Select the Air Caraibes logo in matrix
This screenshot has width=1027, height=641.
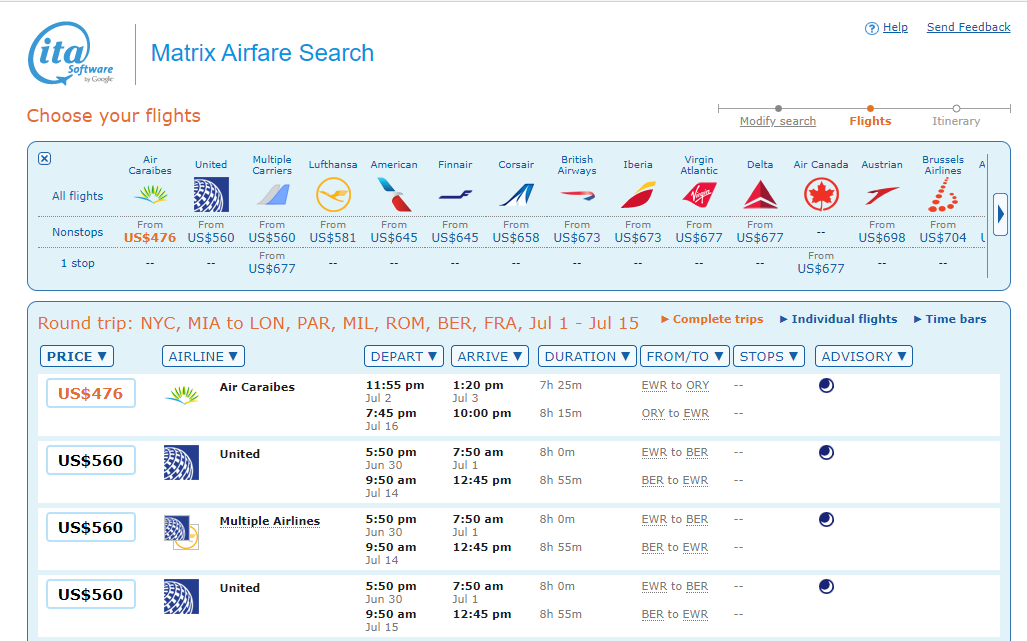150,194
